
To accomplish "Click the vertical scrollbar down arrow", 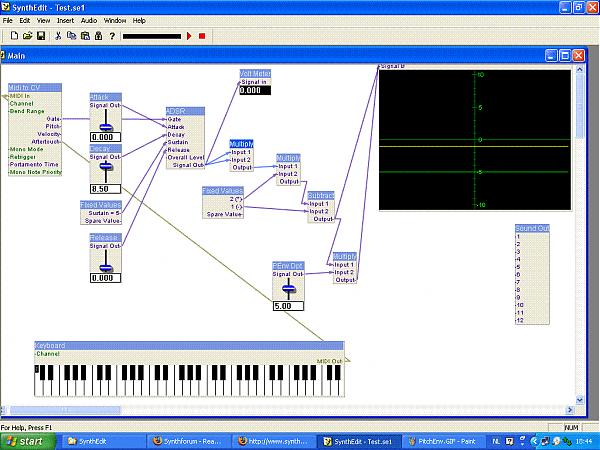I will (579, 400).
